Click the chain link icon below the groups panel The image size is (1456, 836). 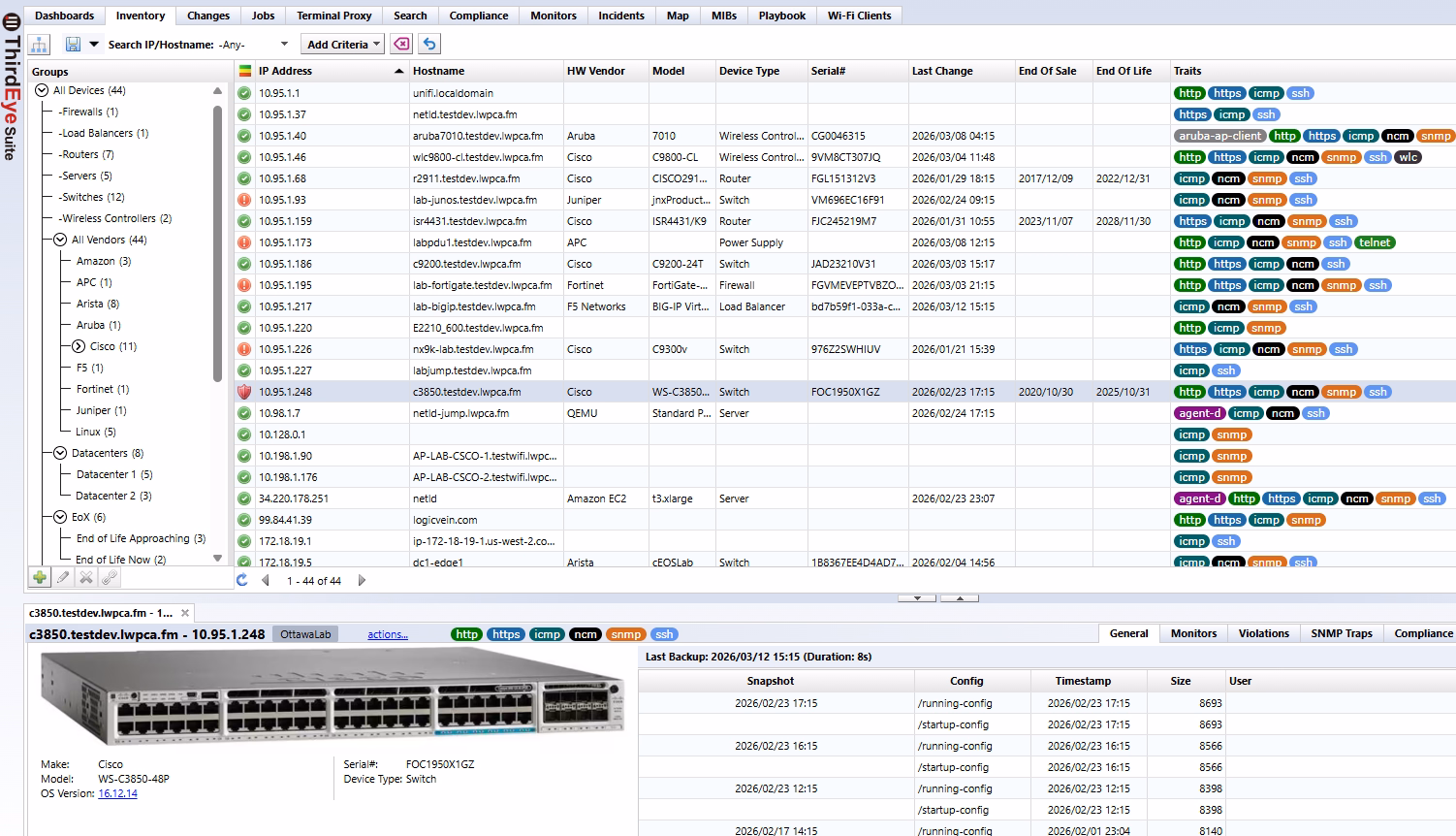click(109, 576)
